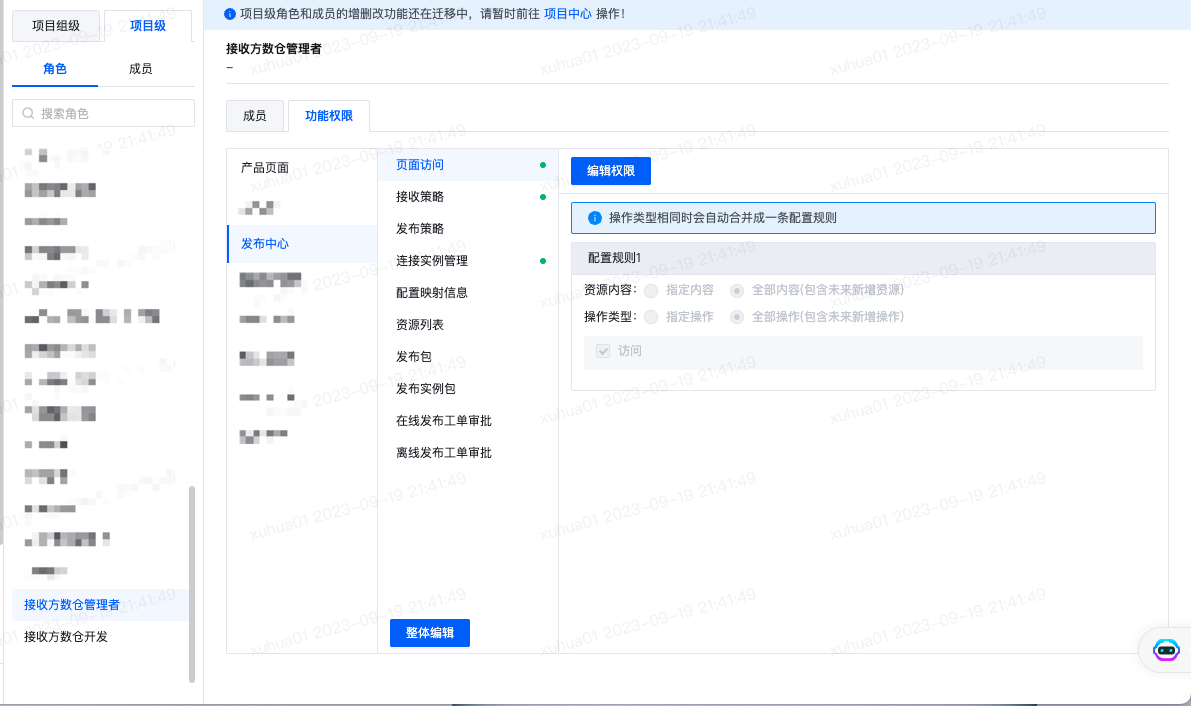Switch to the 项目级 tab

click(147, 26)
